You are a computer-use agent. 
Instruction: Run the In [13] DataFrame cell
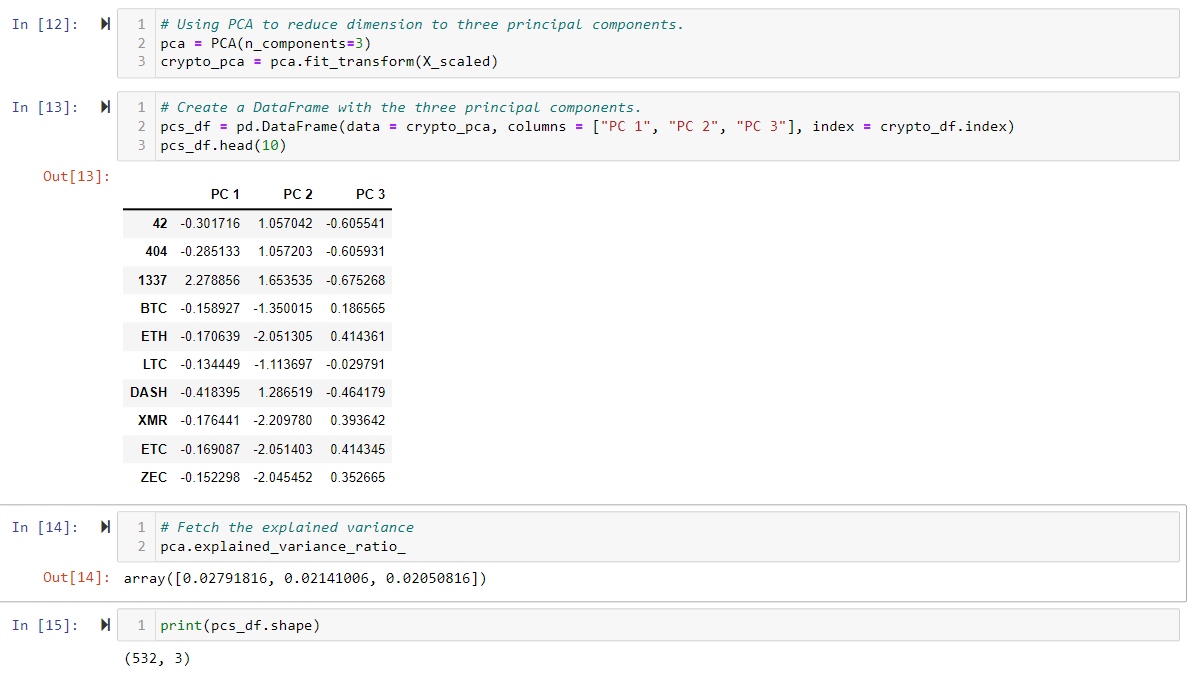point(105,107)
